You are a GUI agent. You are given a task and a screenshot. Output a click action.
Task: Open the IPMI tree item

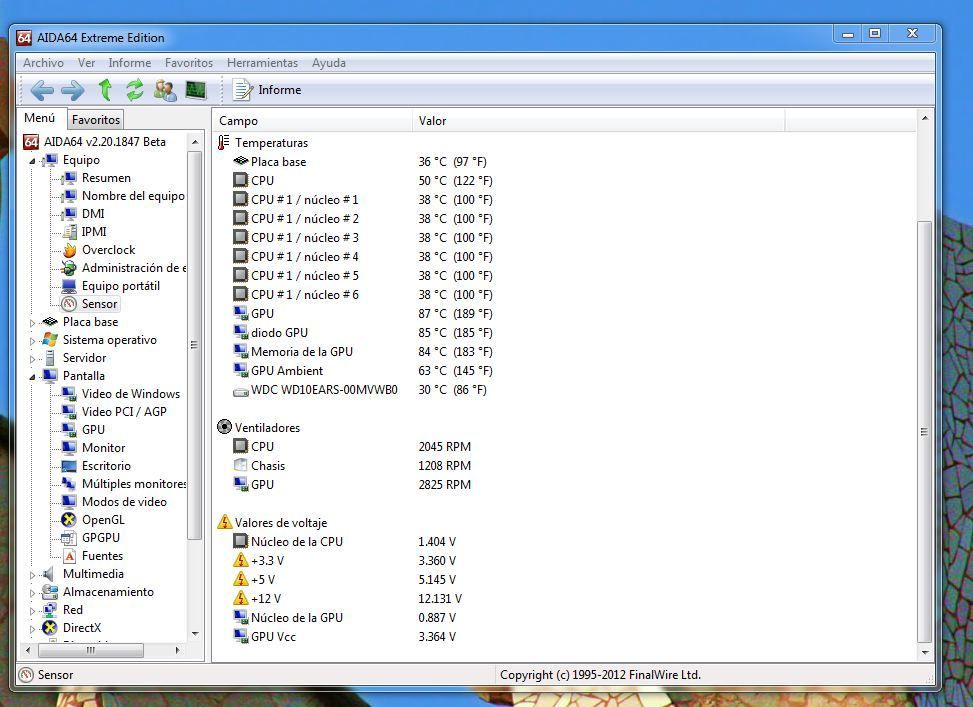click(94, 232)
